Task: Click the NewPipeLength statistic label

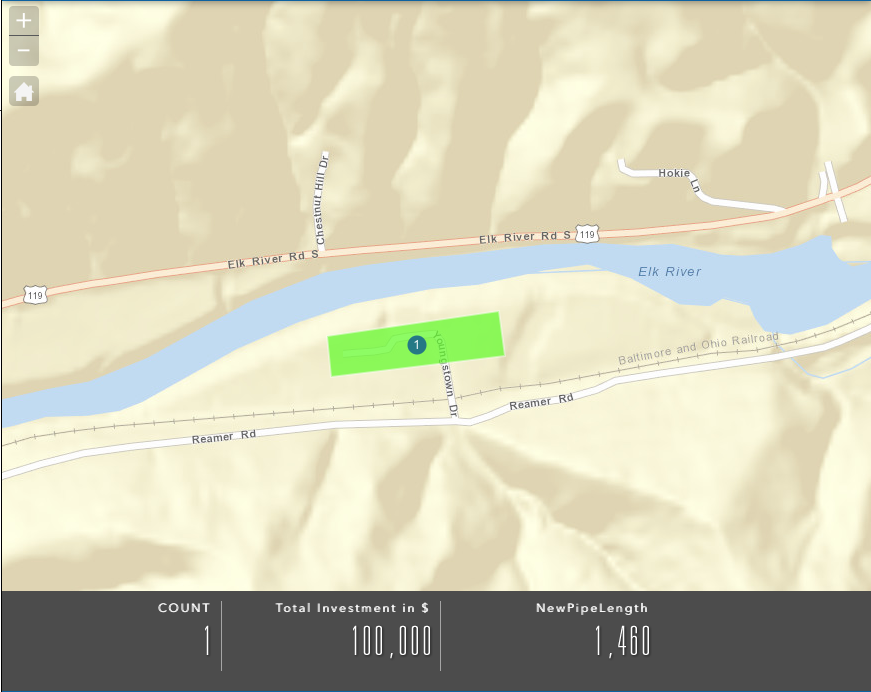Action: coord(592,608)
